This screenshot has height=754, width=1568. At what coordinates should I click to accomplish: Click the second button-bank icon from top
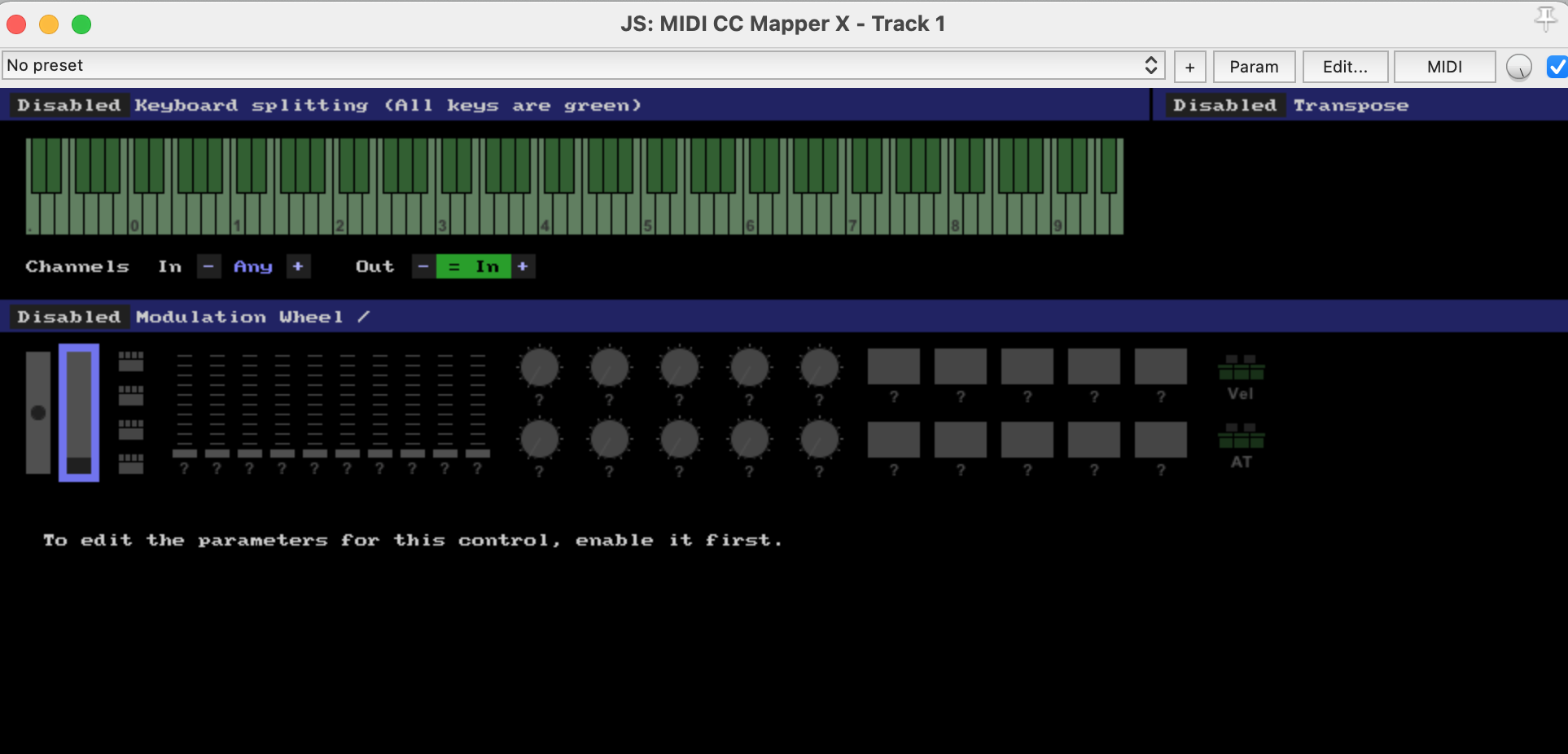tap(131, 395)
